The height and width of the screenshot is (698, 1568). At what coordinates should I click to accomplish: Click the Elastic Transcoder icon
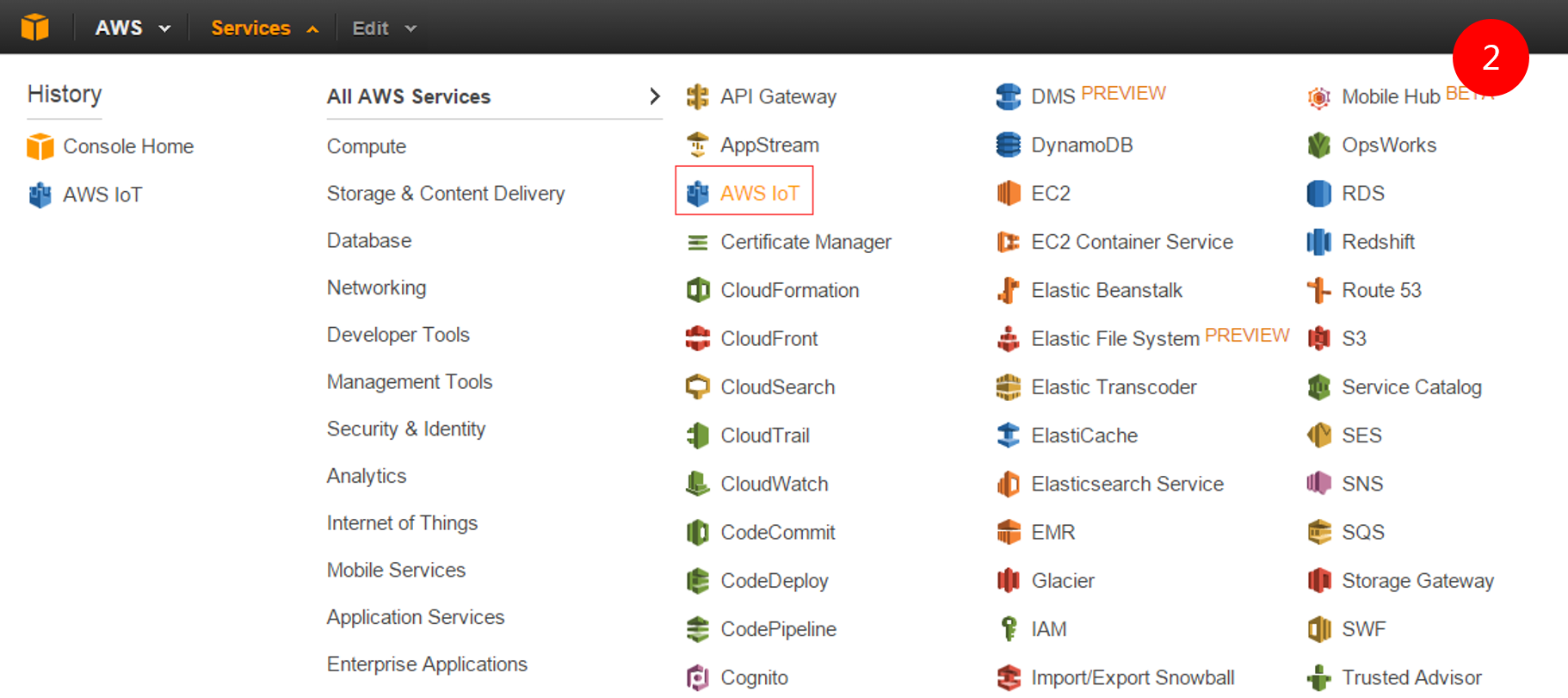coord(1009,386)
